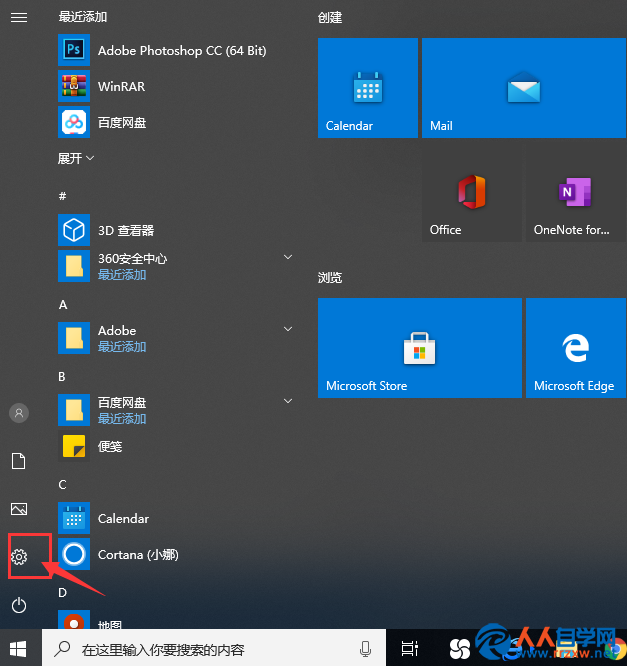
Task: Click the # letter group header
Action: coord(62,196)
